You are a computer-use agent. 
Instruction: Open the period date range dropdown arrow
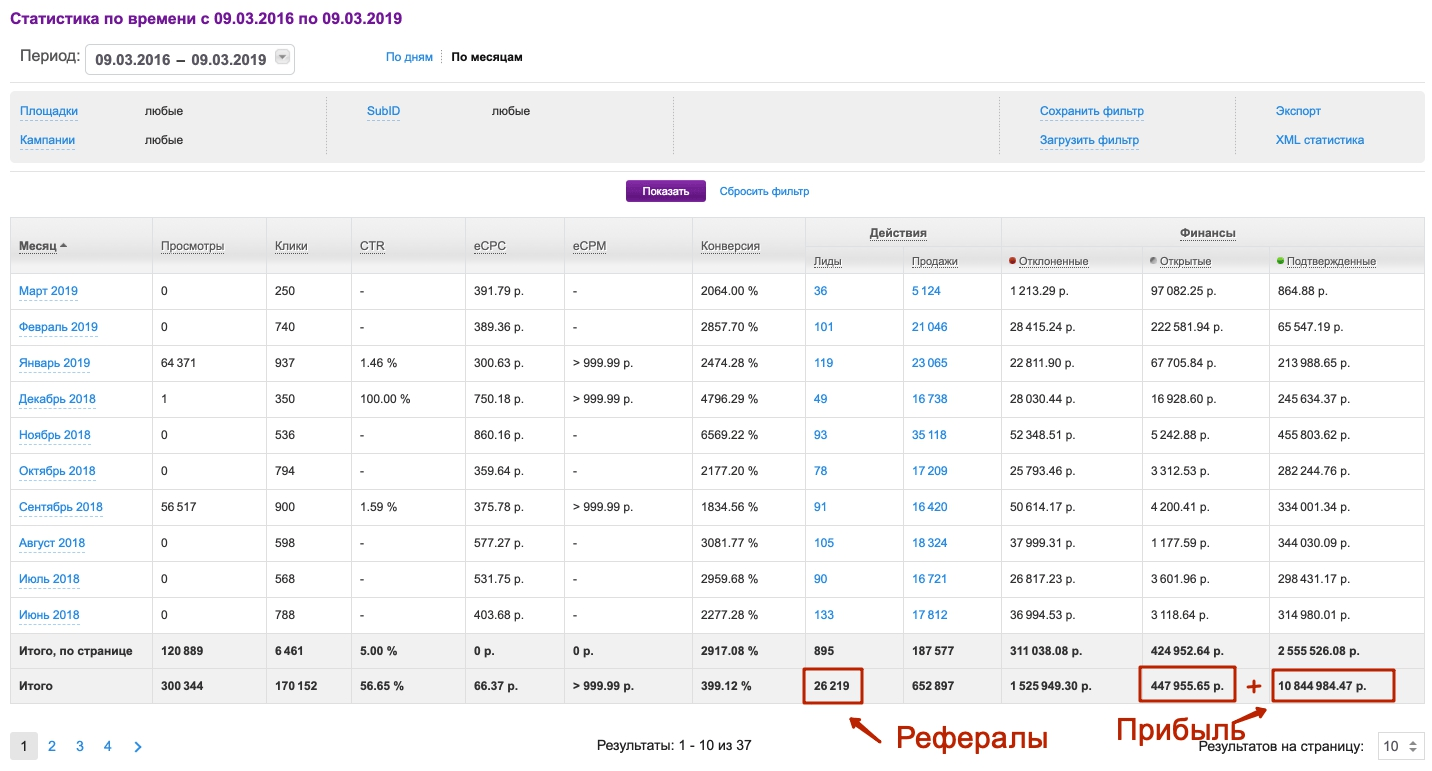[x=282, y=58]
